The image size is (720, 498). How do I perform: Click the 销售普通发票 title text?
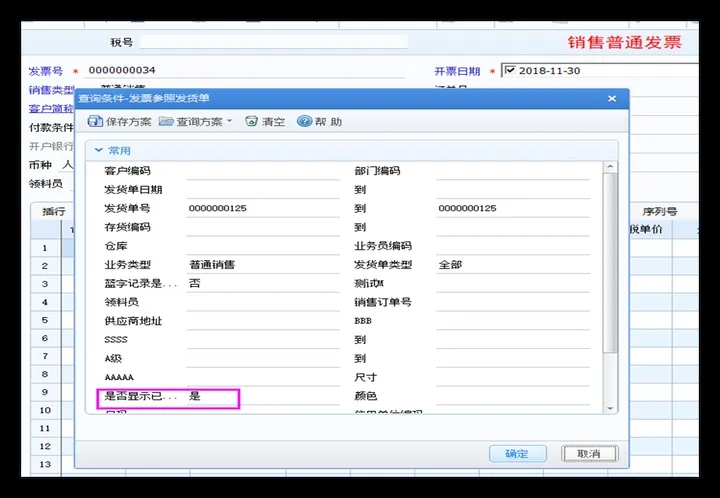click(x=624, y=42)
